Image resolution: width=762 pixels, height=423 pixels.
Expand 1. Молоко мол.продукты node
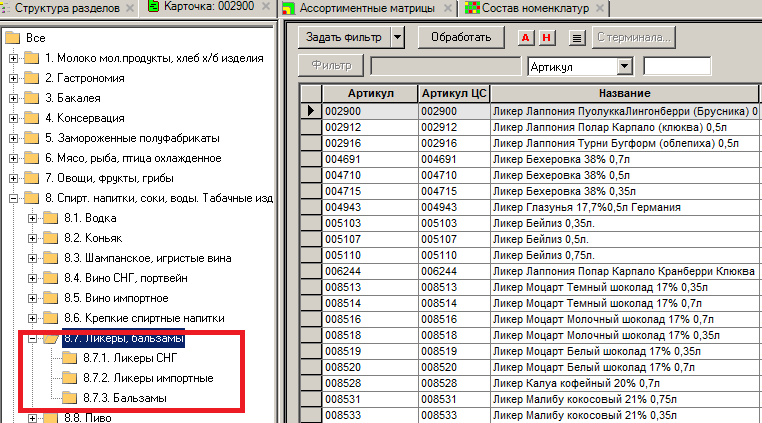coord(13,58)
